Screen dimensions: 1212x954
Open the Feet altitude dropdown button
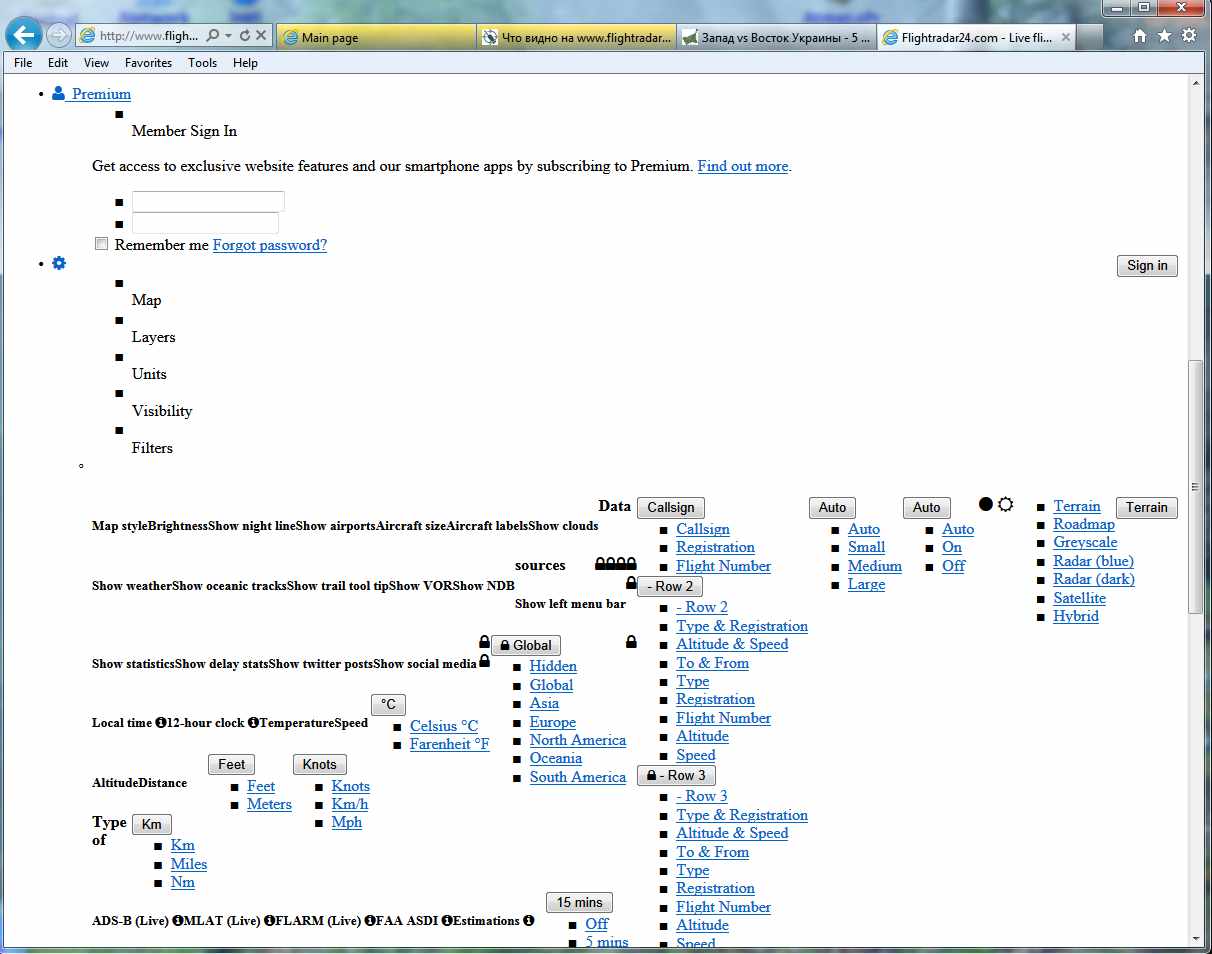tap(231, 765)
